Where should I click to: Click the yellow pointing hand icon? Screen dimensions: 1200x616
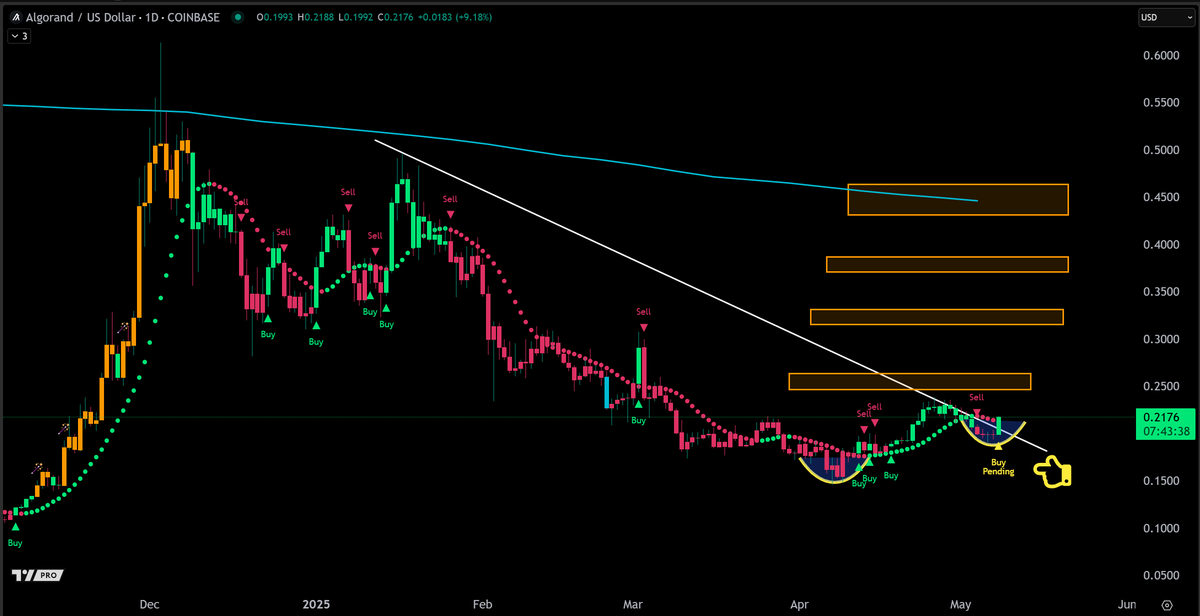point(1052,471)
